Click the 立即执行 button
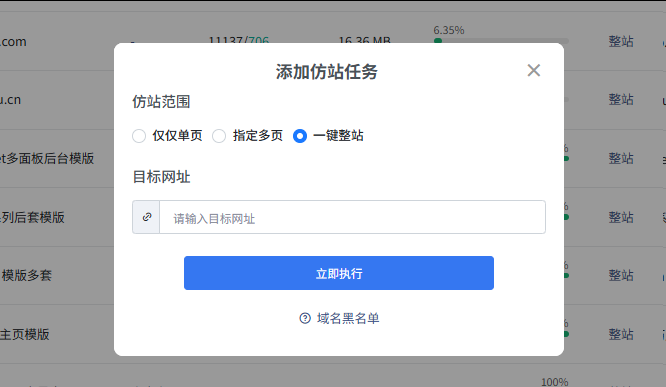 coord(339,273)
